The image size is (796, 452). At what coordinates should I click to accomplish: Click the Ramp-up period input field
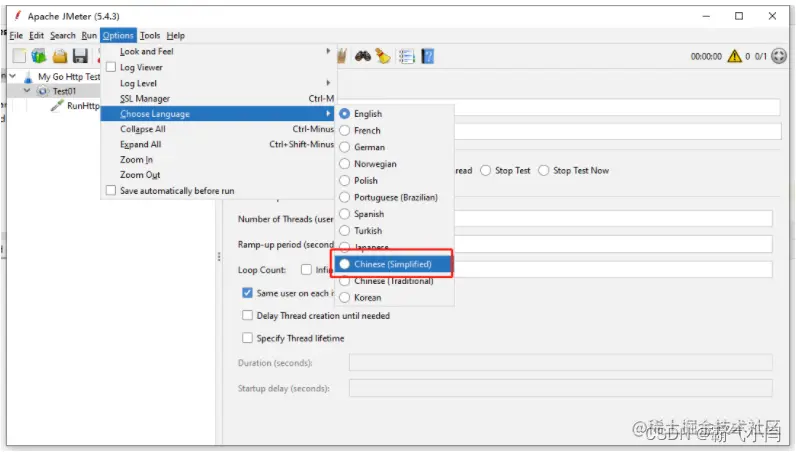coord(613,244)
